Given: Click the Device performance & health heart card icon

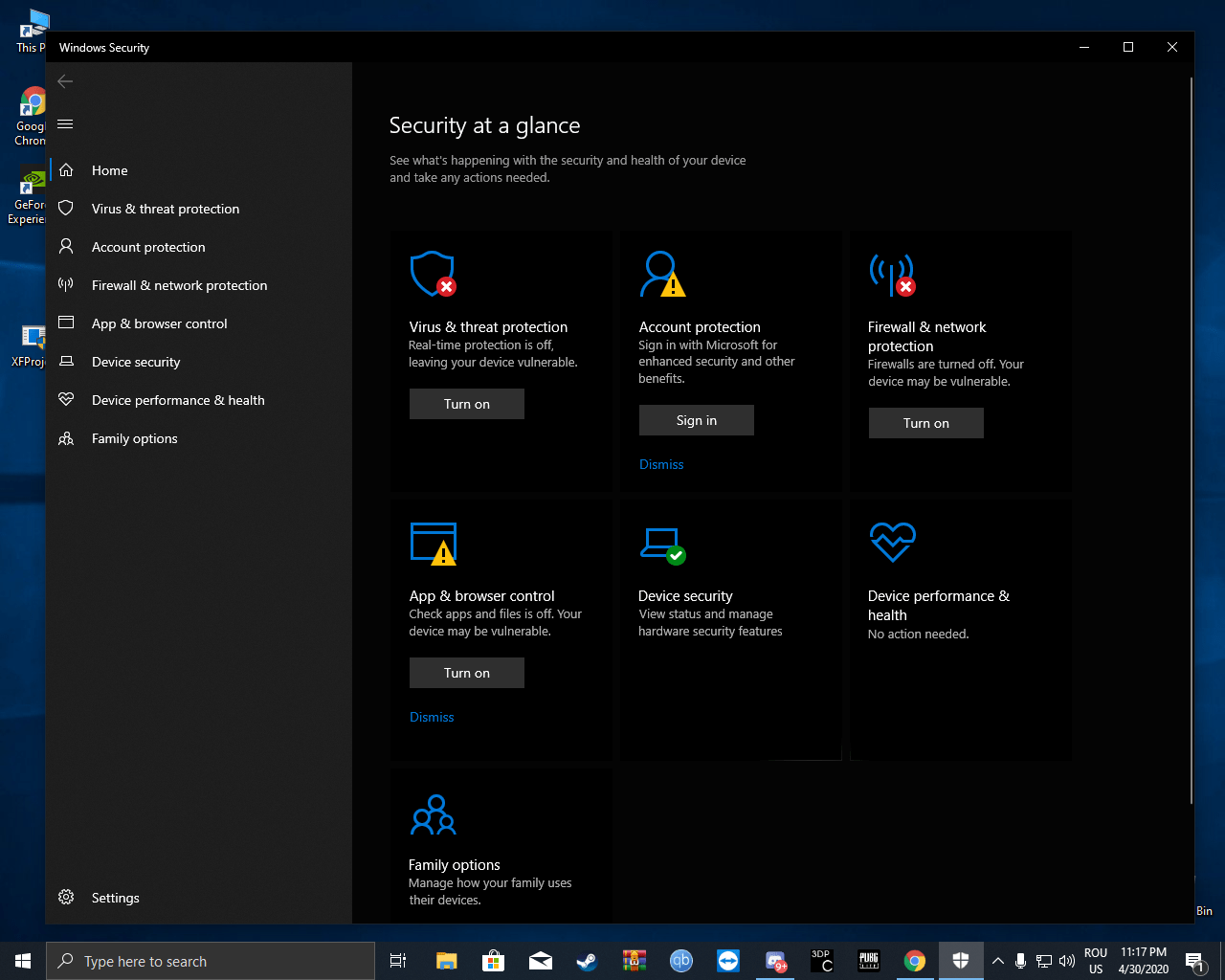Looking at the screenshot, I should coord(892,543).
